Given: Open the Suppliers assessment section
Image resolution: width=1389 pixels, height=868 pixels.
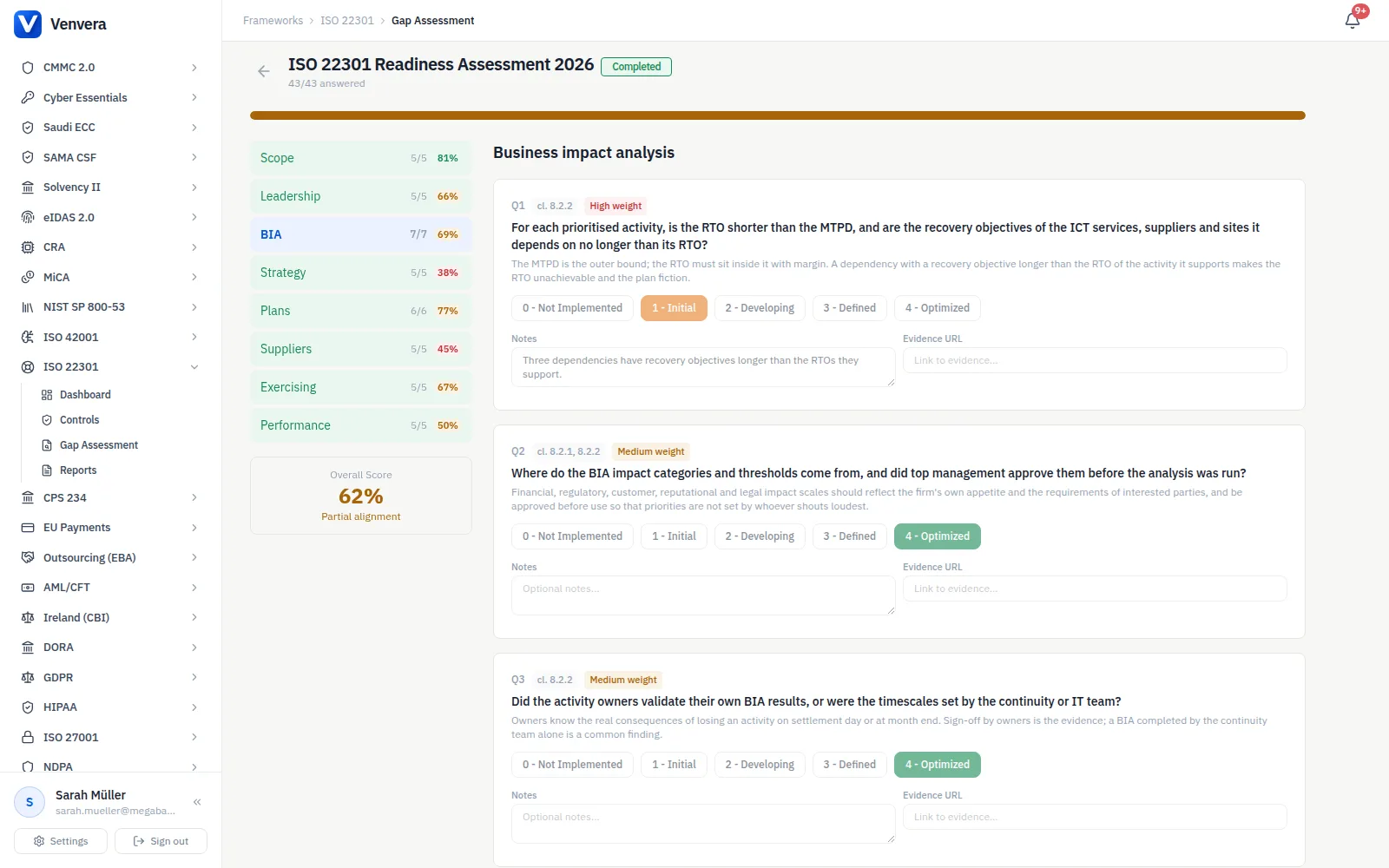Looking at the screenshot, I should click(361, 349).
